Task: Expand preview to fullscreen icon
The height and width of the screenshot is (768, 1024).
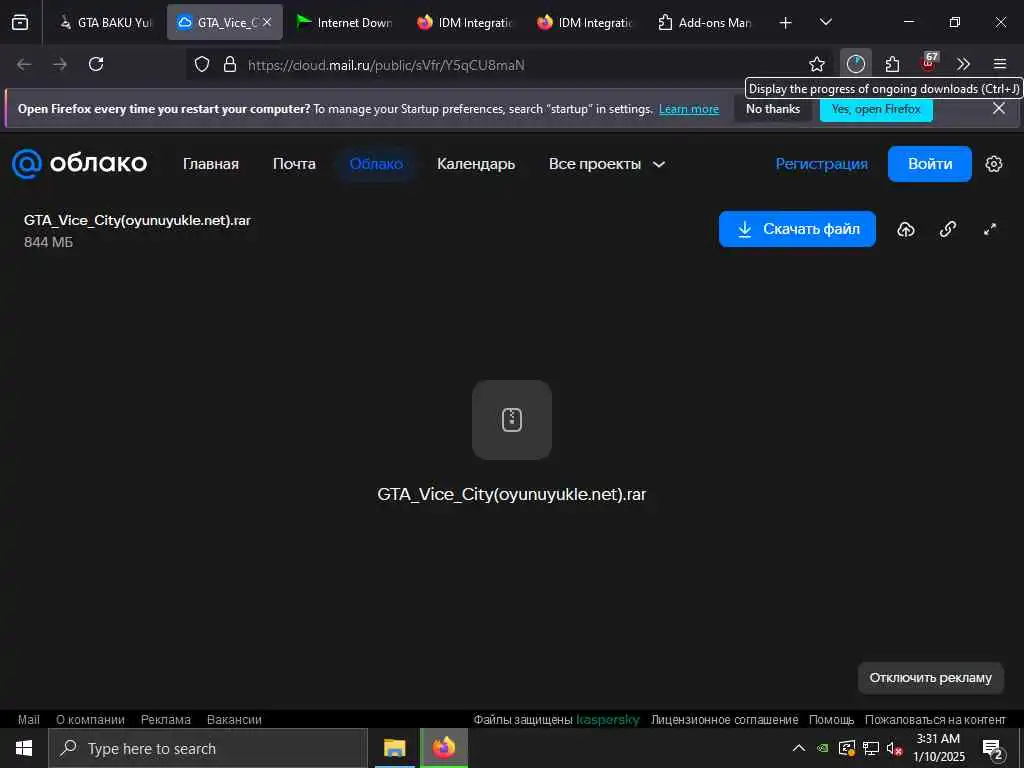Action: 990,229
